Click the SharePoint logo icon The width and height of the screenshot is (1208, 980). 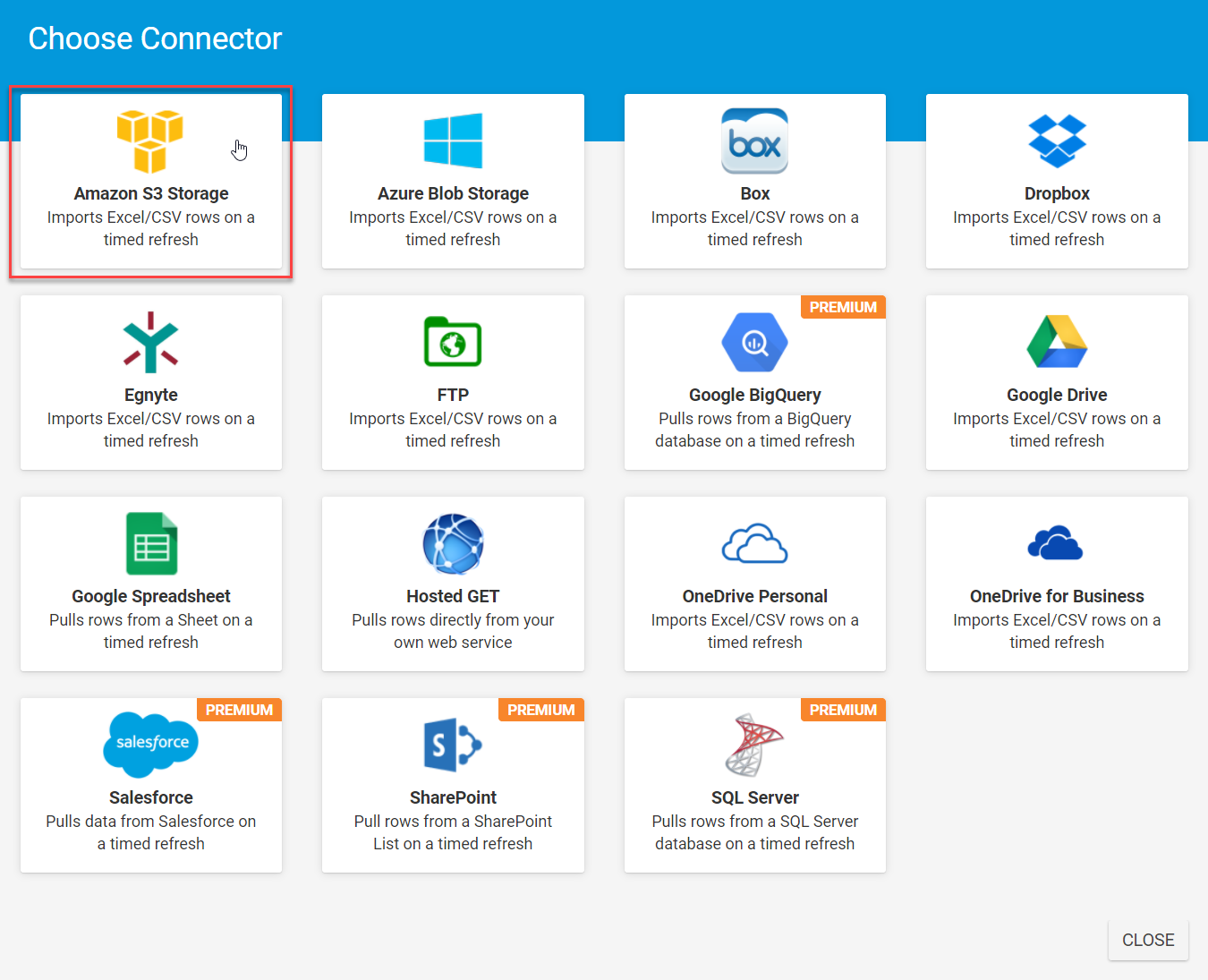(453, 745)
